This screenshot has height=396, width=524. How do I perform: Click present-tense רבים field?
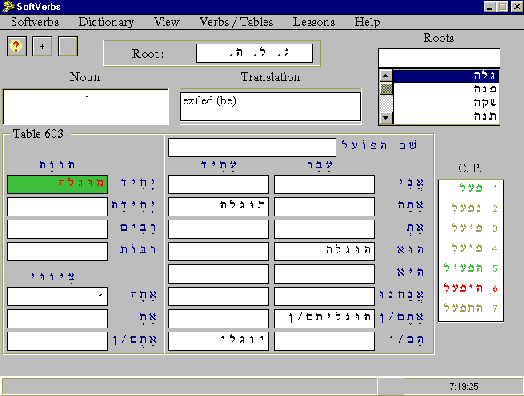point(57,229)
